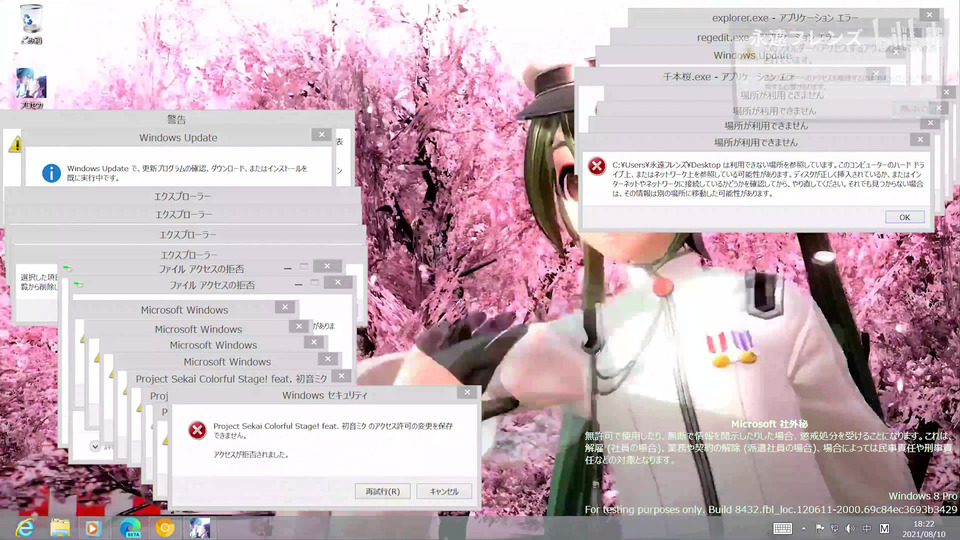
Task: Launch the yellow Chrome Canary taskbar icon
Action: 165,528
